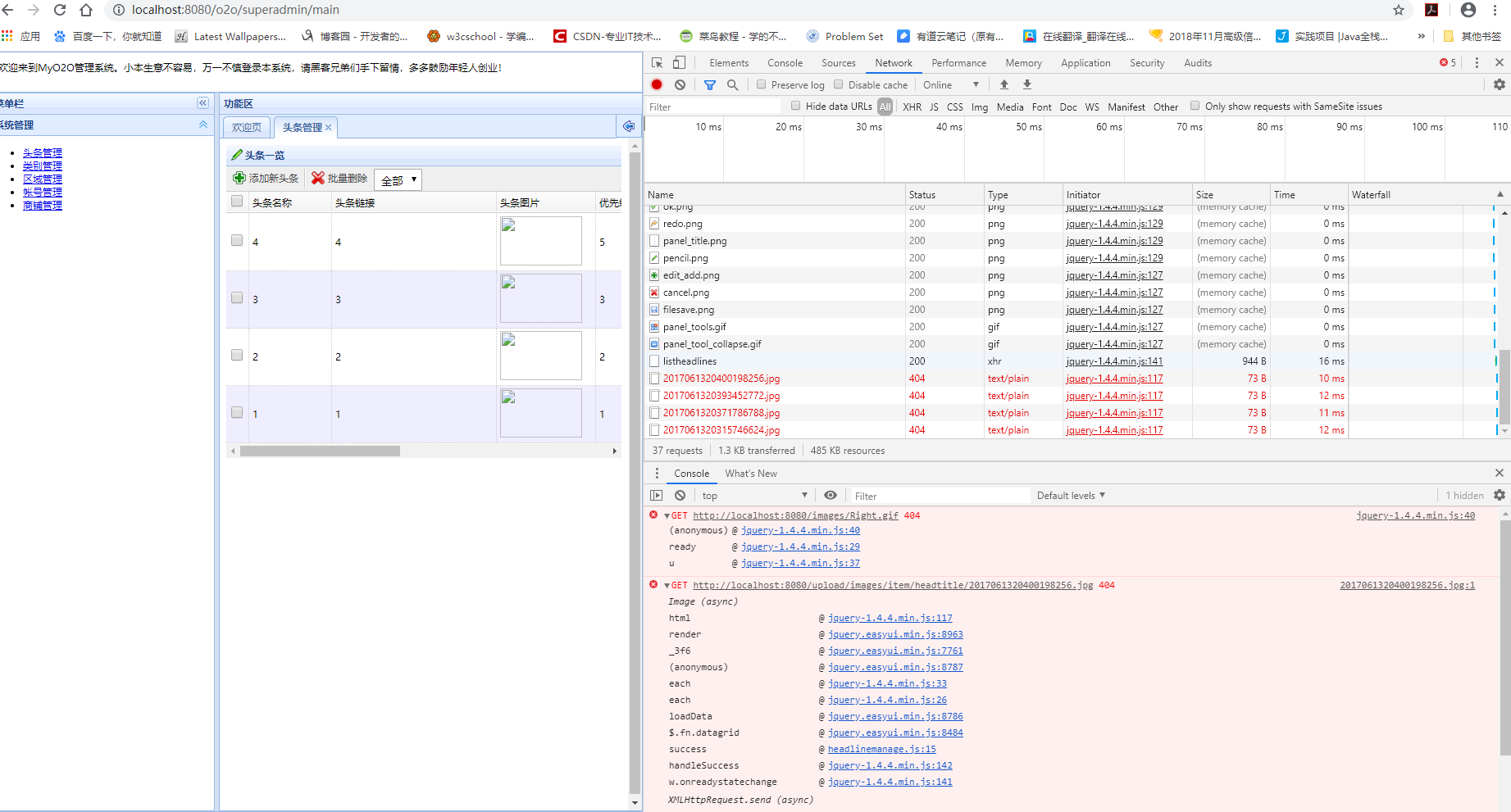Click the browser reload icon
Image resolution: width=1511 pixels, height=812 pixels.
60,10
